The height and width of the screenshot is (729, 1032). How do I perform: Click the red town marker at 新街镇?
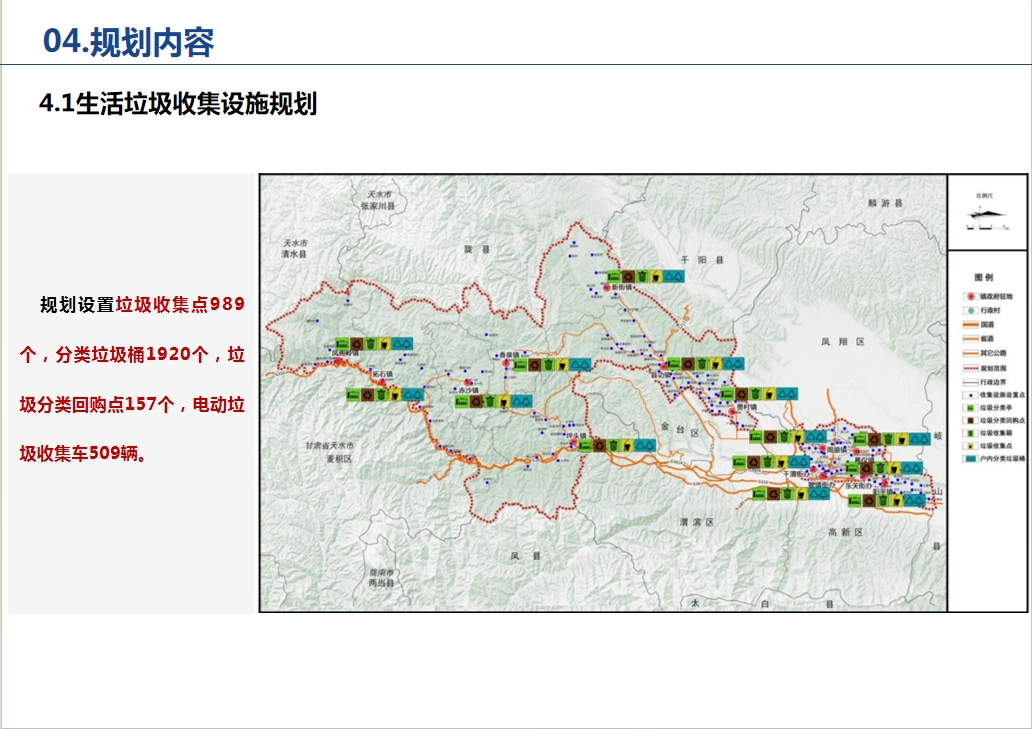(605, 288)
